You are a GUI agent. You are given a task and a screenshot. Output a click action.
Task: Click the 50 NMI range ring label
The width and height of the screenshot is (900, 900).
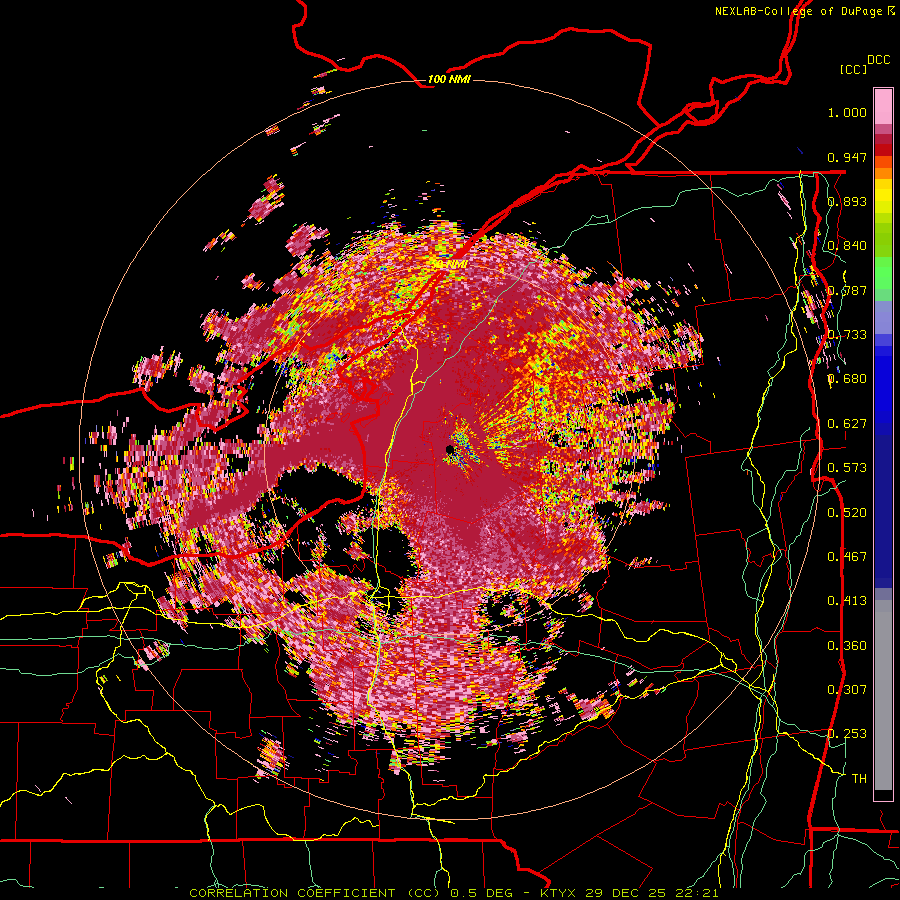coord(449,265)
